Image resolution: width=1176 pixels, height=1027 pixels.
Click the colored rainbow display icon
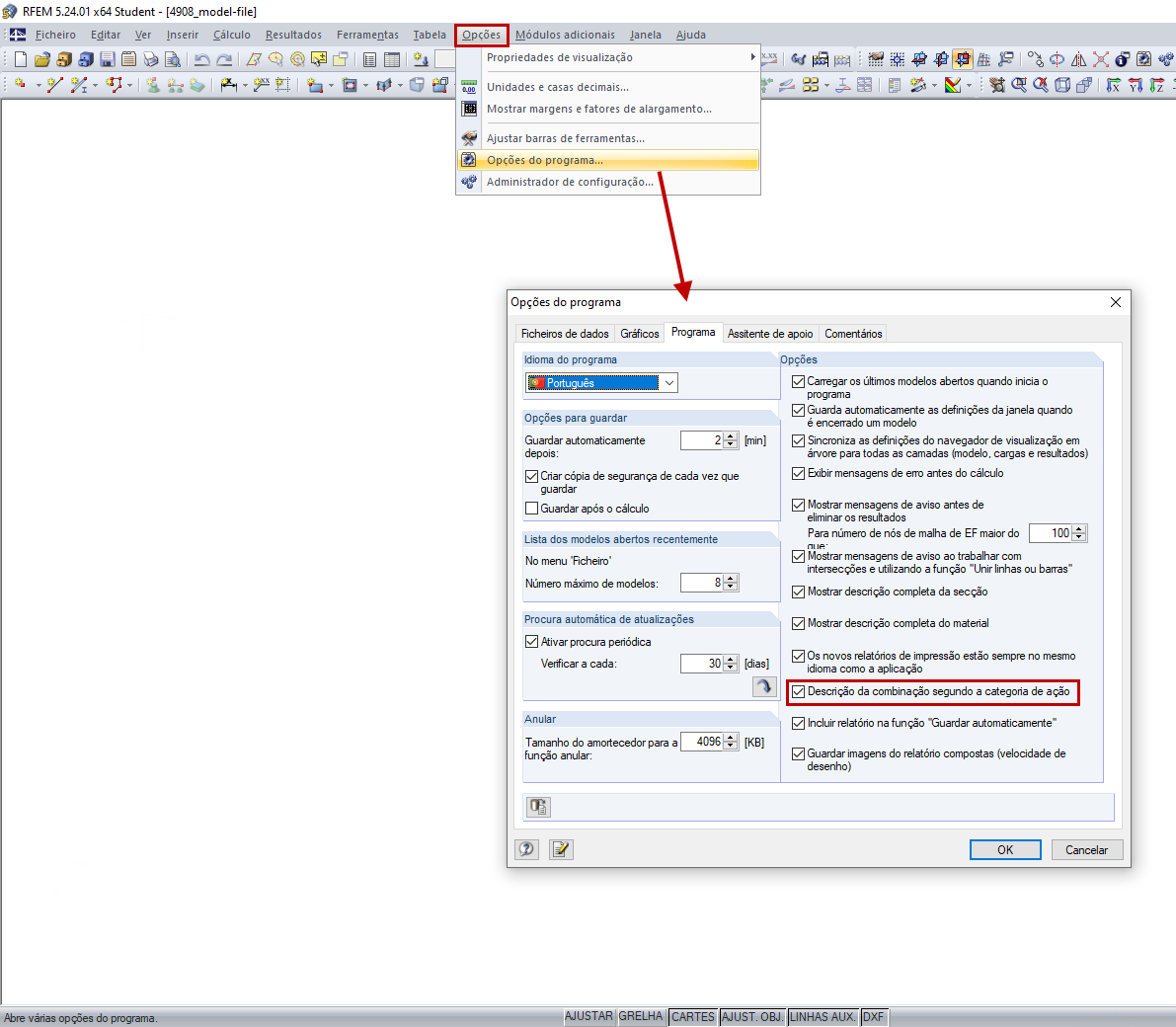point(953,85)
